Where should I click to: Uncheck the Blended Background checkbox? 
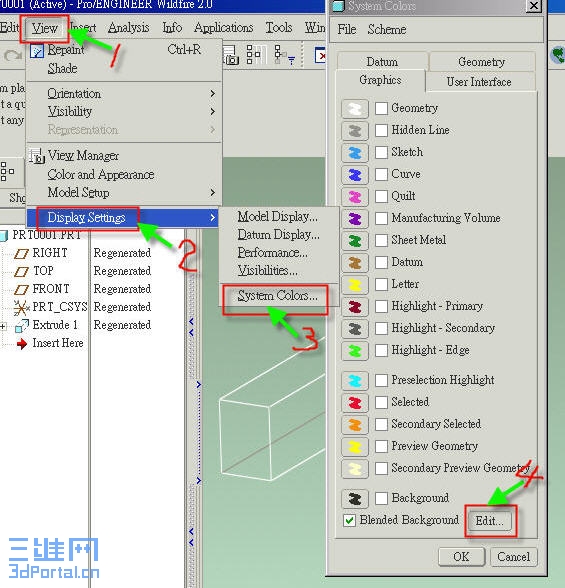349,520
